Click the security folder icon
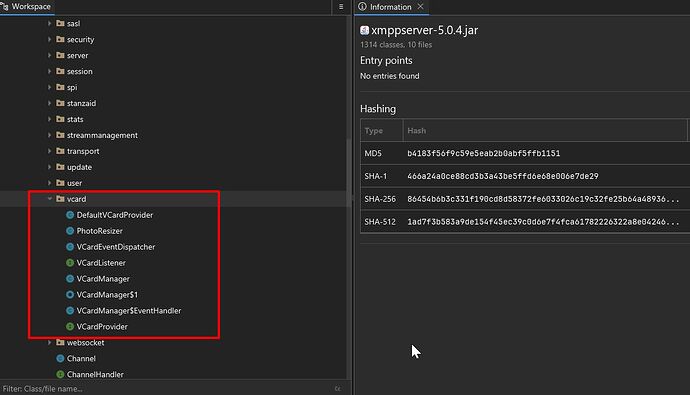690x395 pixels. (60, 39)
